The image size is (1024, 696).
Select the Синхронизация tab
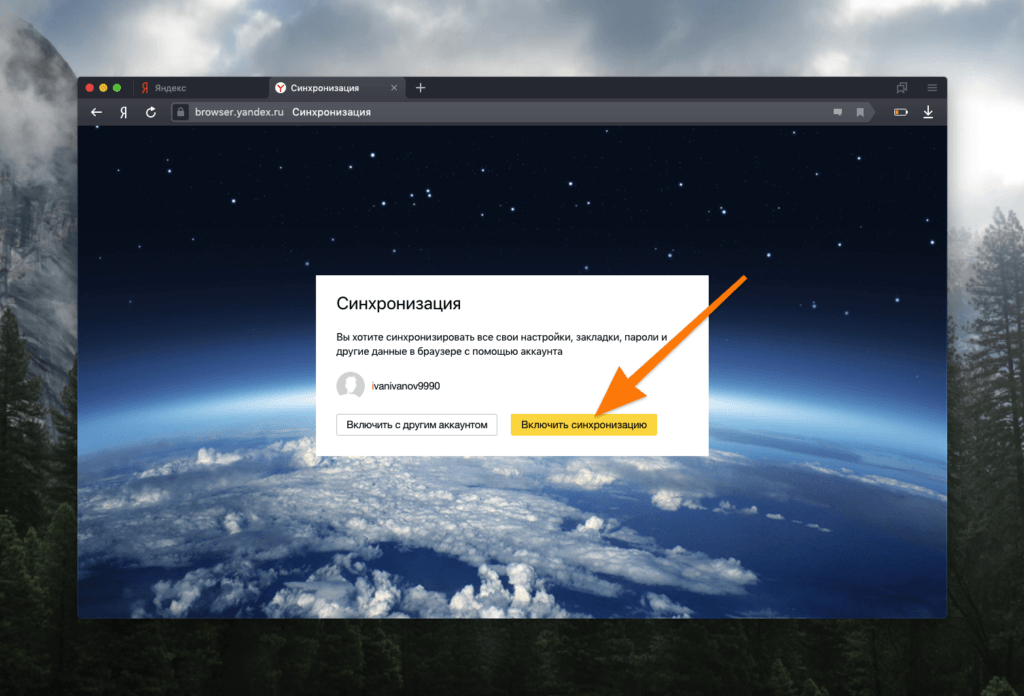pos(337,87)
